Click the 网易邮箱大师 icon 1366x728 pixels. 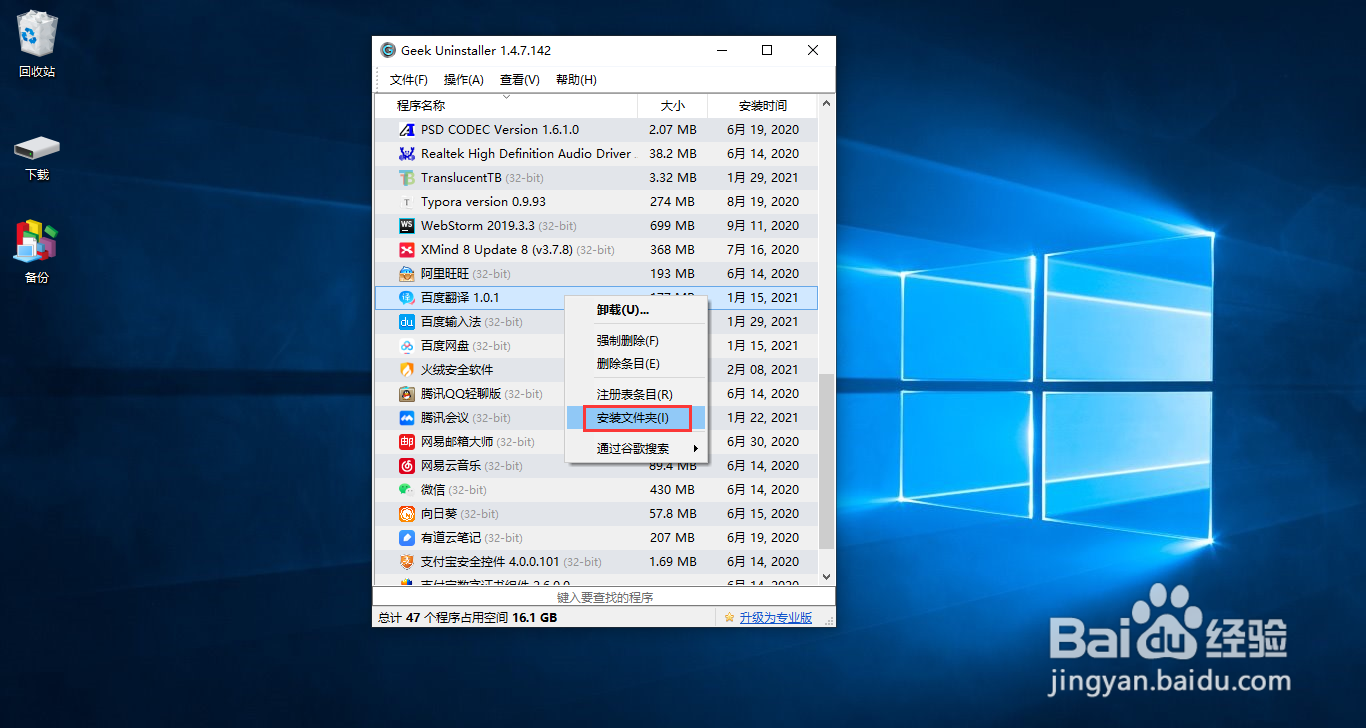[406, 442]
